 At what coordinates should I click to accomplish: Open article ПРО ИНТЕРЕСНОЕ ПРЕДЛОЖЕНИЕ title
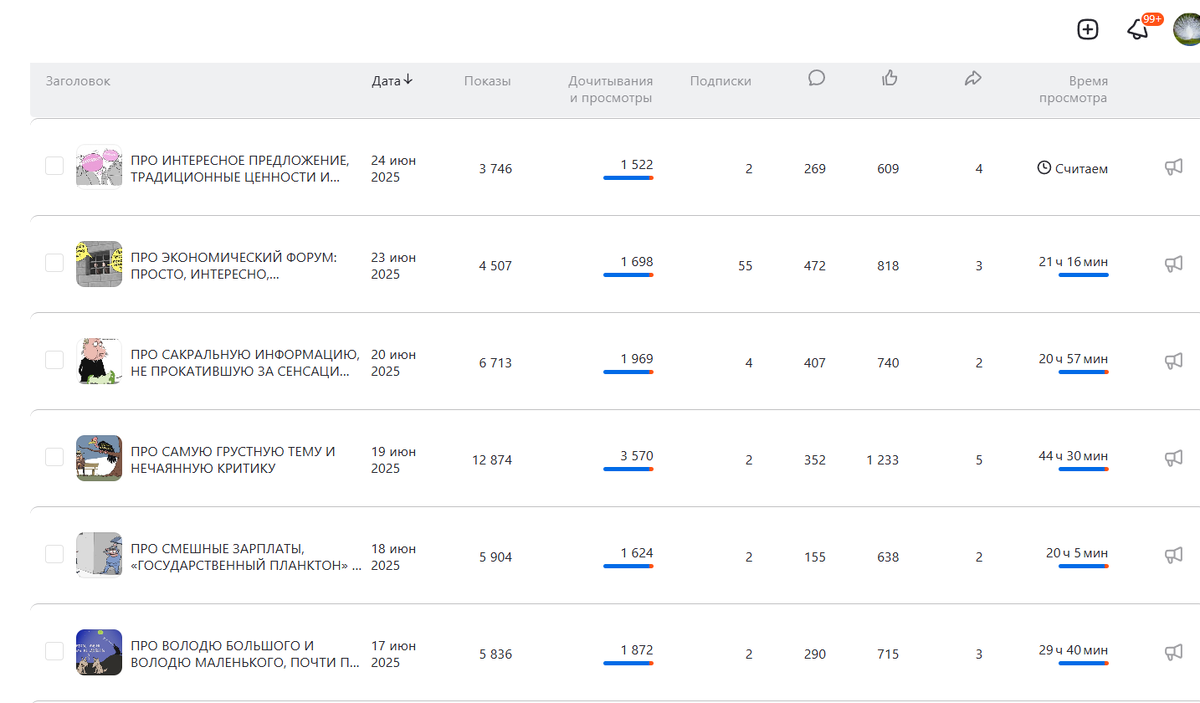point(240,168)
